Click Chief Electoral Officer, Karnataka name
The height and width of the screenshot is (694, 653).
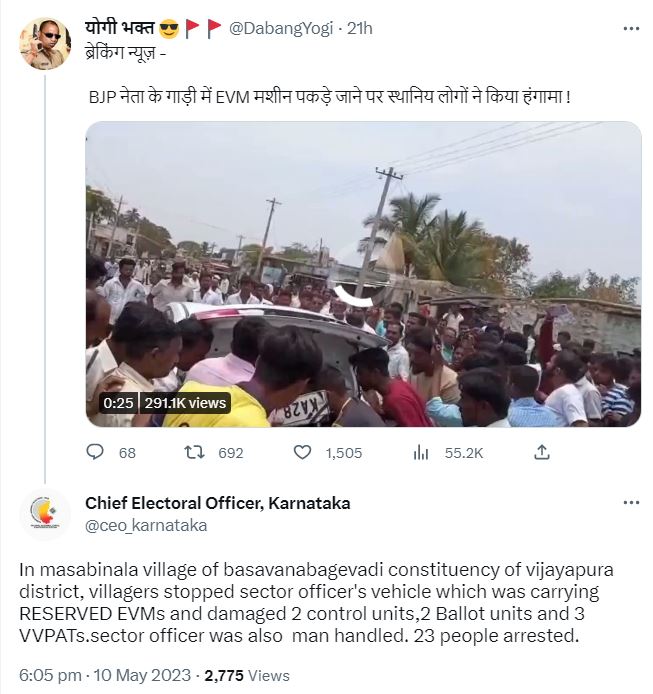217,503
